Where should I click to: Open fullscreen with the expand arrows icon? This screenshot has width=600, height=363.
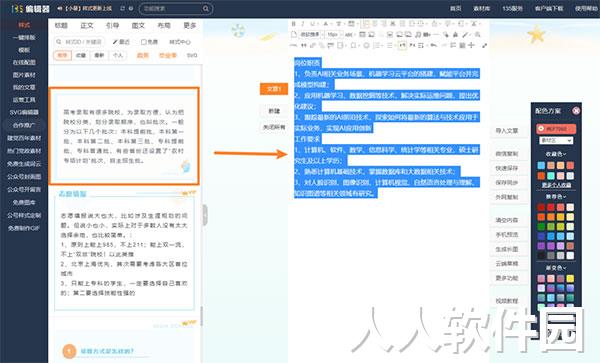click(x=484, y=45)
